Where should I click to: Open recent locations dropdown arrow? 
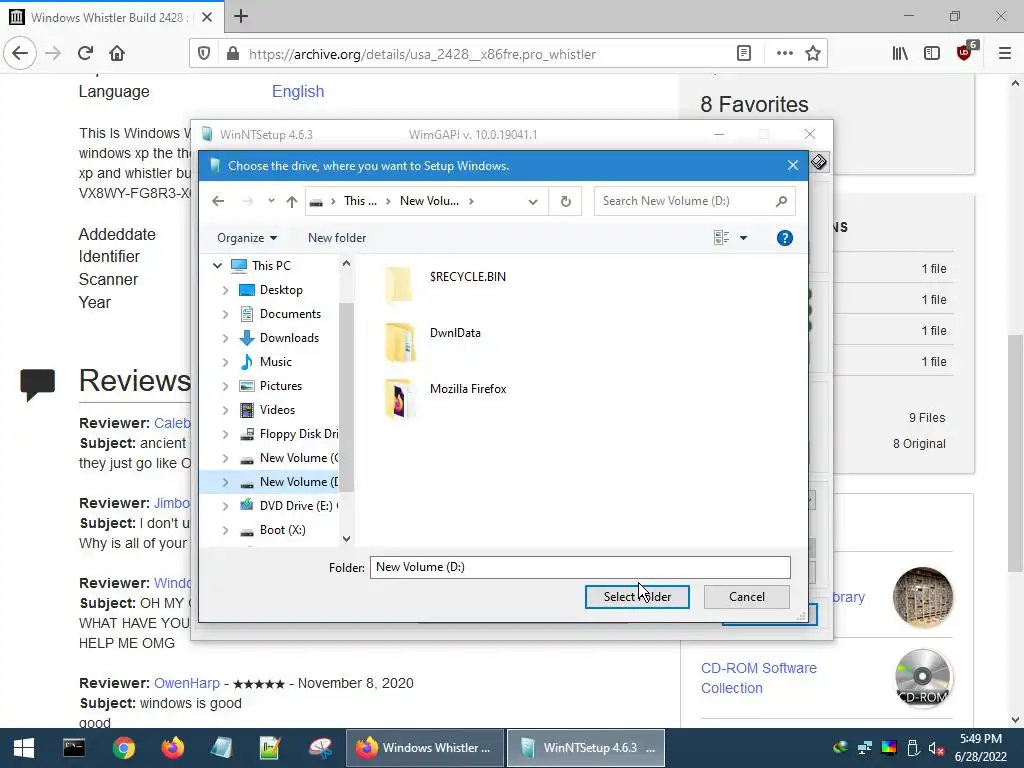click(271, 201)
